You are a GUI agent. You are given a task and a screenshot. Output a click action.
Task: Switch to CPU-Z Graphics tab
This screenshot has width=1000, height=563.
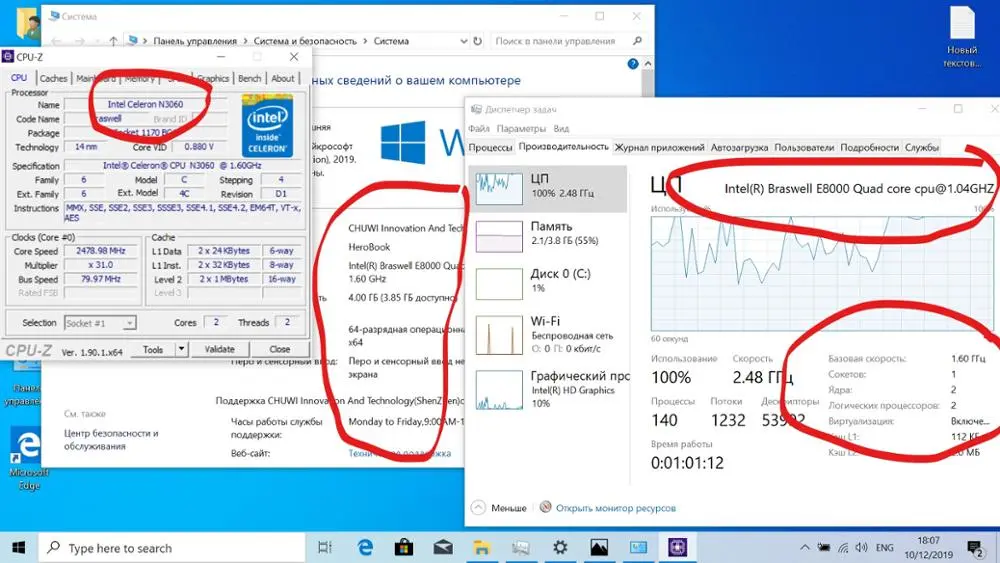click(x=213, y=78)
